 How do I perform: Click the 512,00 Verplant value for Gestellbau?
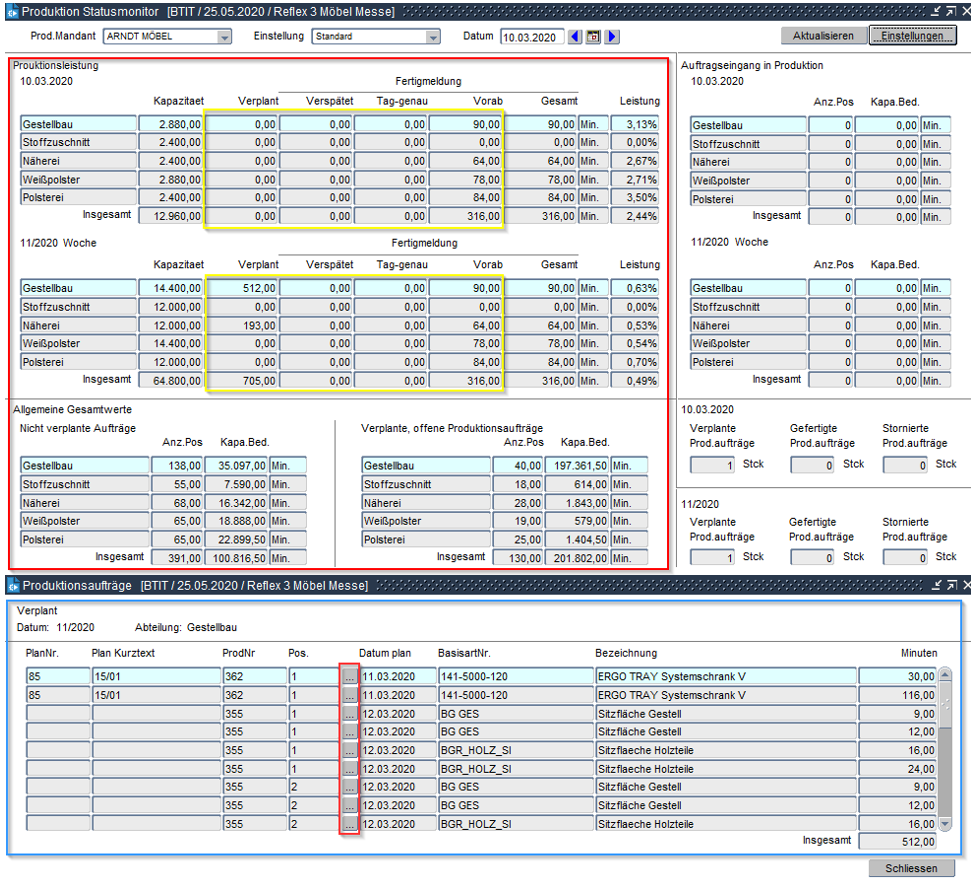241,288
